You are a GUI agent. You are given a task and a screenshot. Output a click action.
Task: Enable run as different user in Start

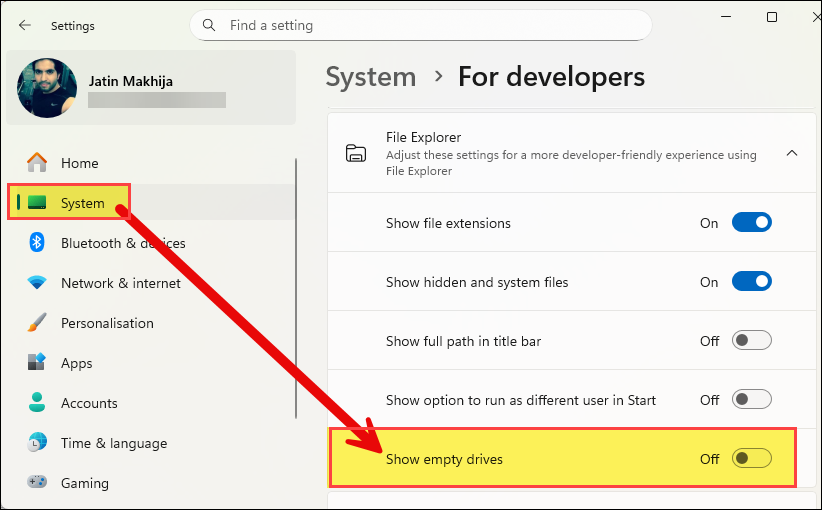click(751, 400)
